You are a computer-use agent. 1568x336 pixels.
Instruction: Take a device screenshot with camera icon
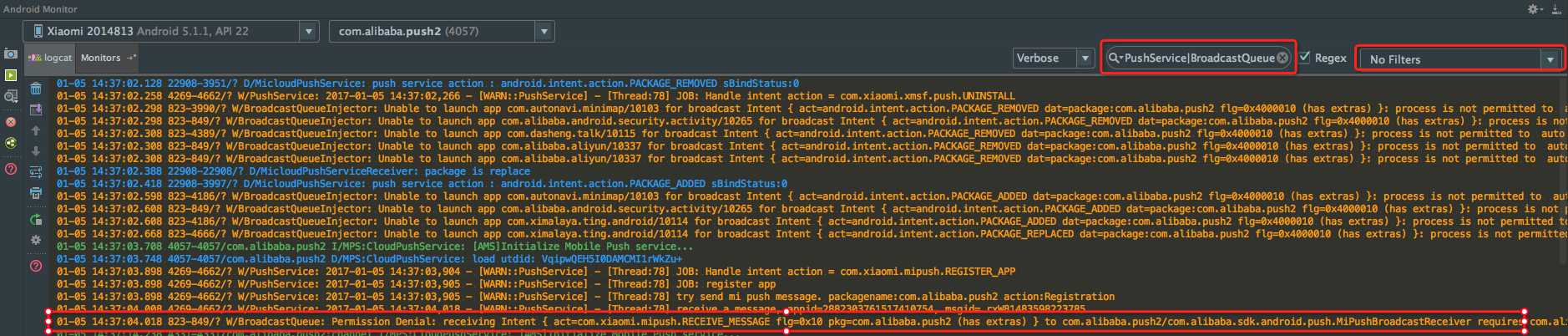(11, 53)
